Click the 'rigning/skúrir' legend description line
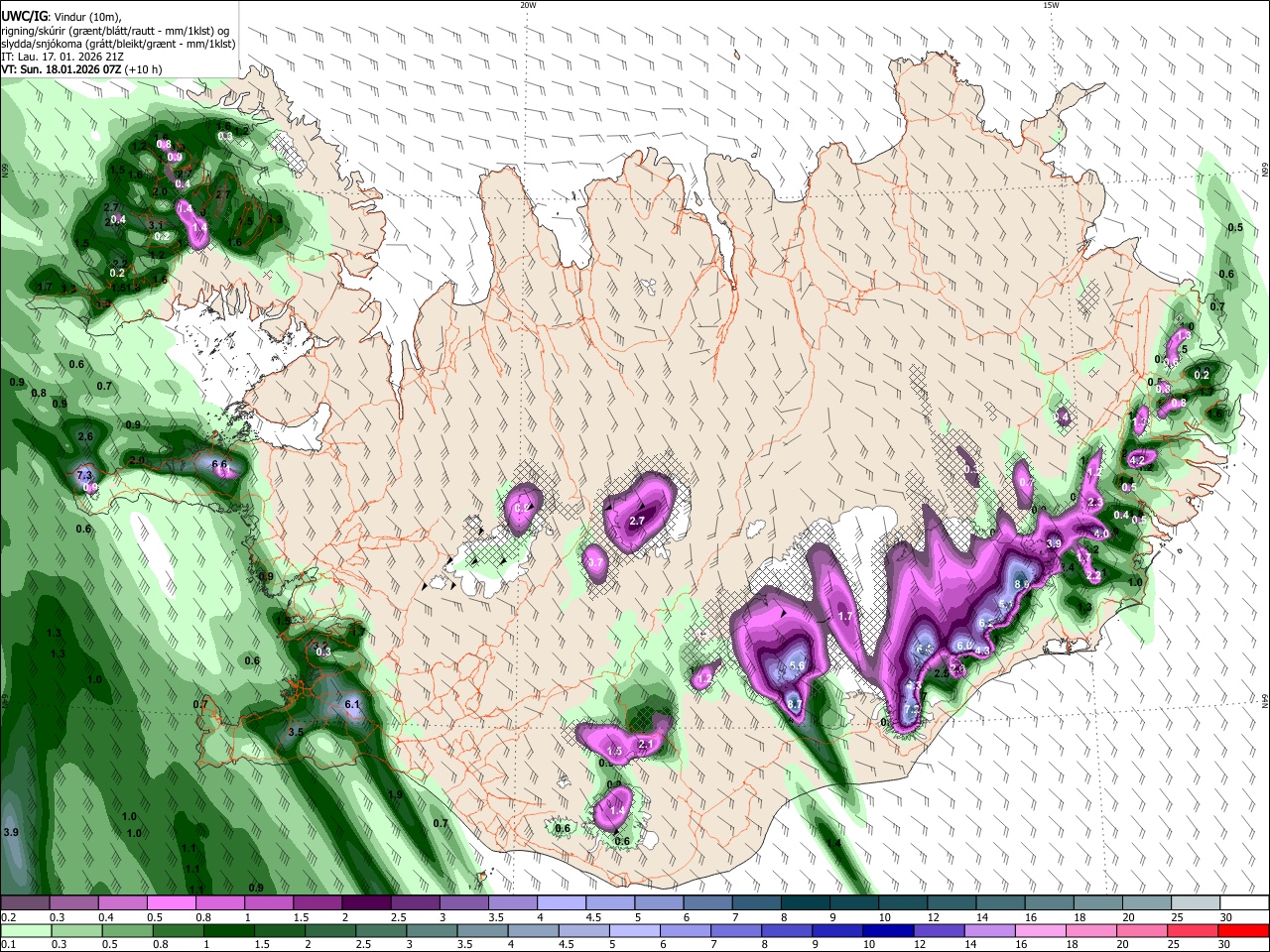1270x952 pixels. point(115,30)
